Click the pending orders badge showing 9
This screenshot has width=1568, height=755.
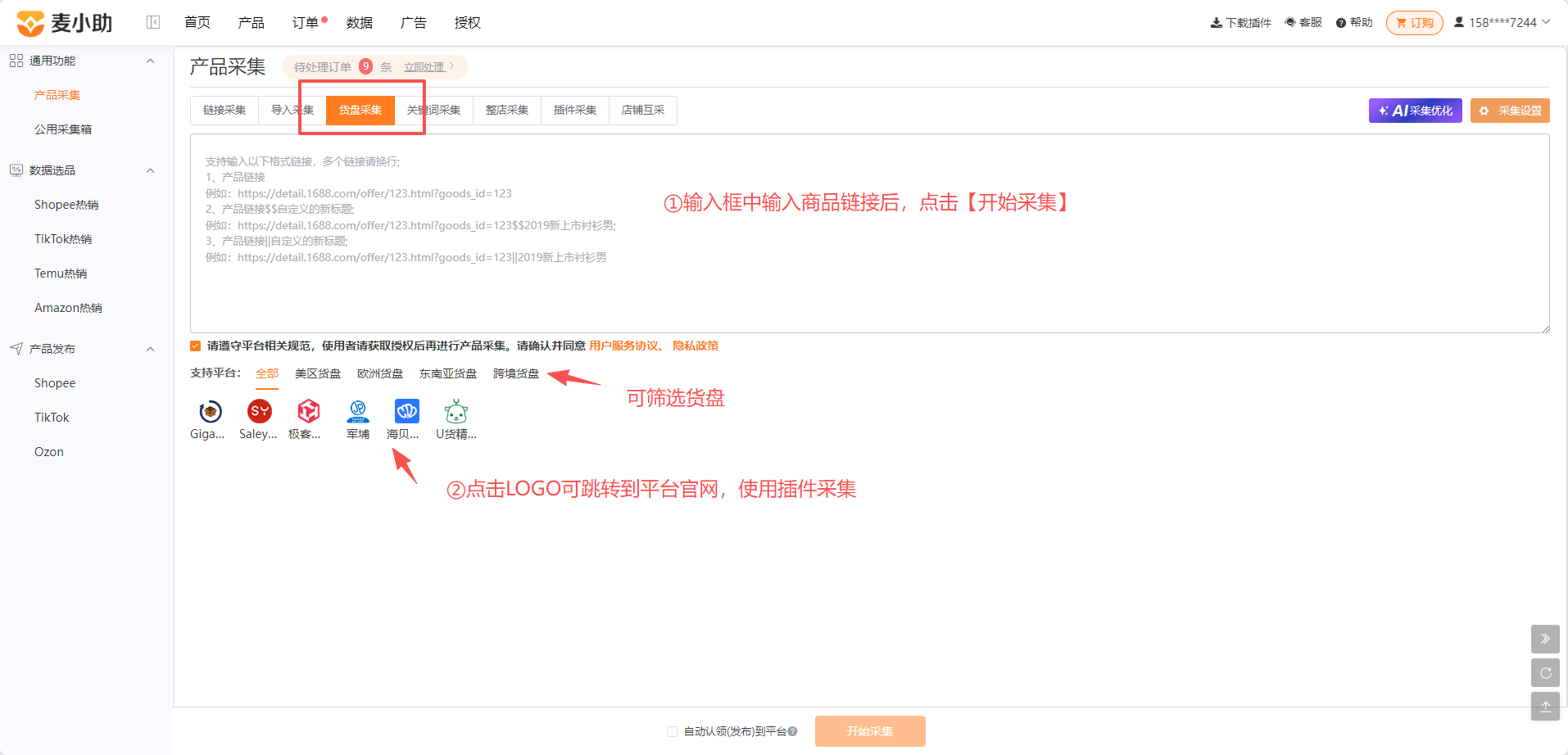366,66
